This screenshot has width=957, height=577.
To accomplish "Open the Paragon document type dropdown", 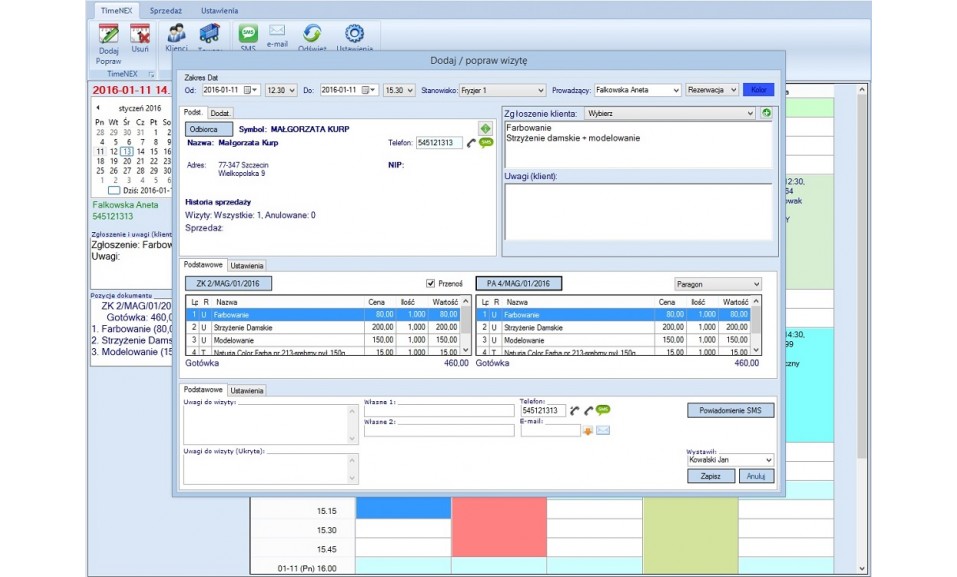I will (755, 284).
